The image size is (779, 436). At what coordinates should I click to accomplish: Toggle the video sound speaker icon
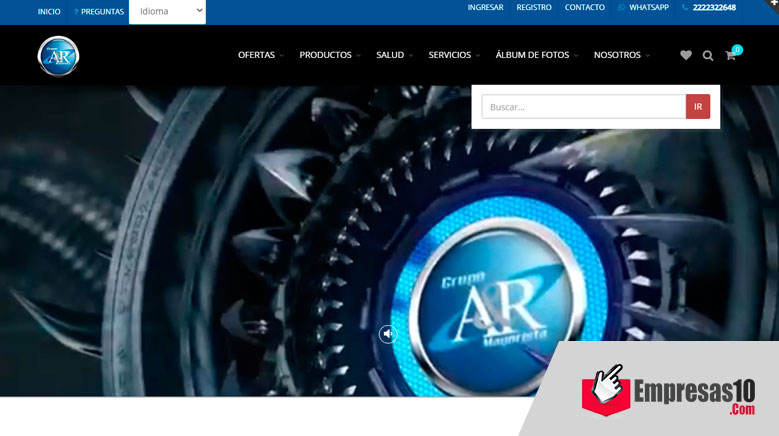click(388, 334)
